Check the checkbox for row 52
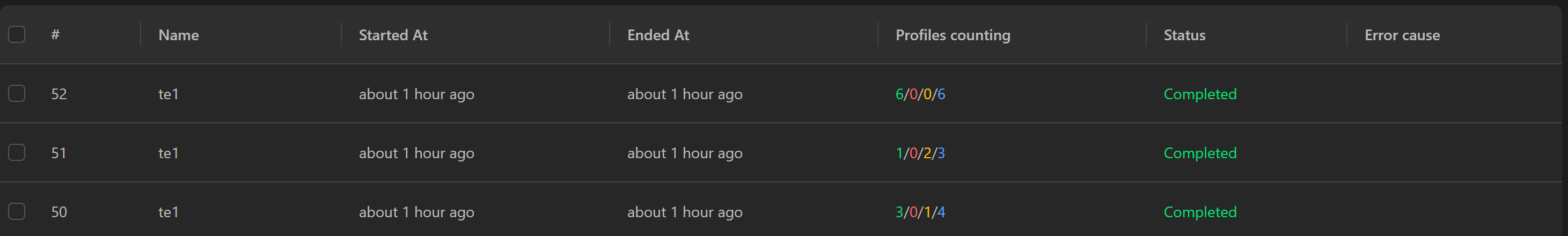The height and width of the screenshot is (236, 1568). tap(17, 94)
